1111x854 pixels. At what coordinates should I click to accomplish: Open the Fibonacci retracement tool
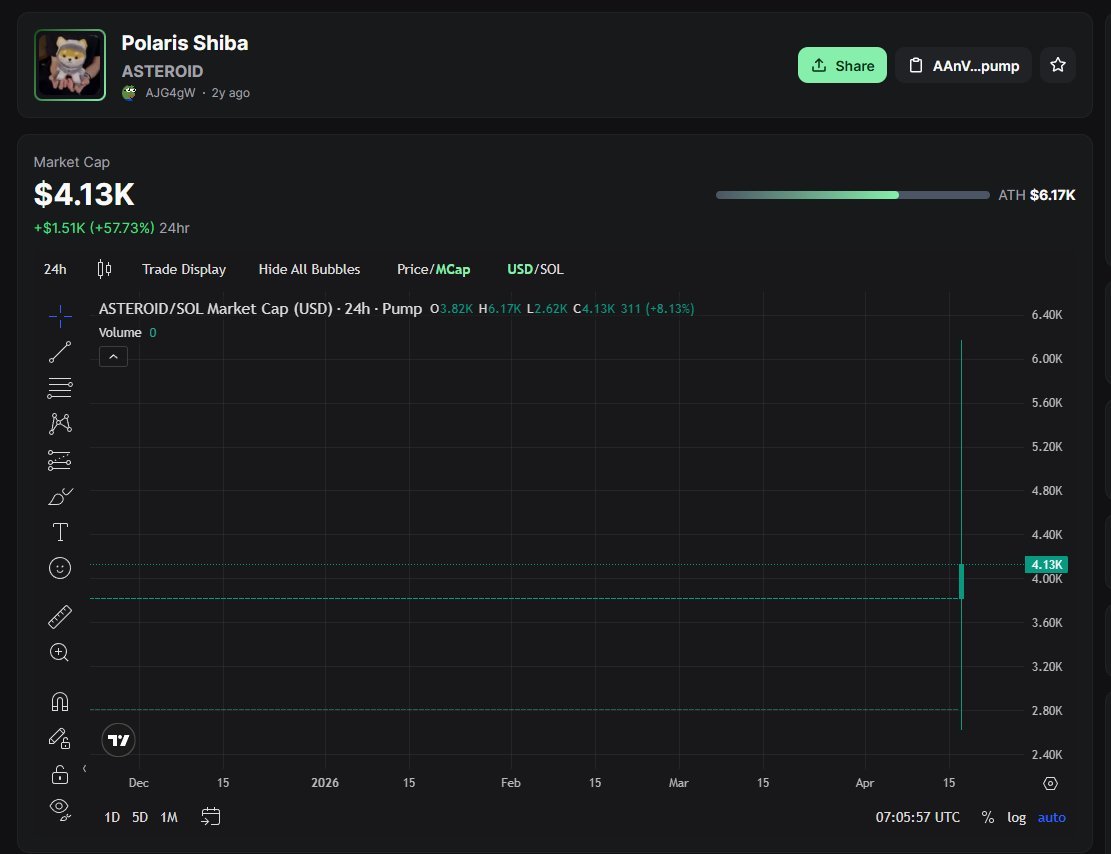(60, 388)
